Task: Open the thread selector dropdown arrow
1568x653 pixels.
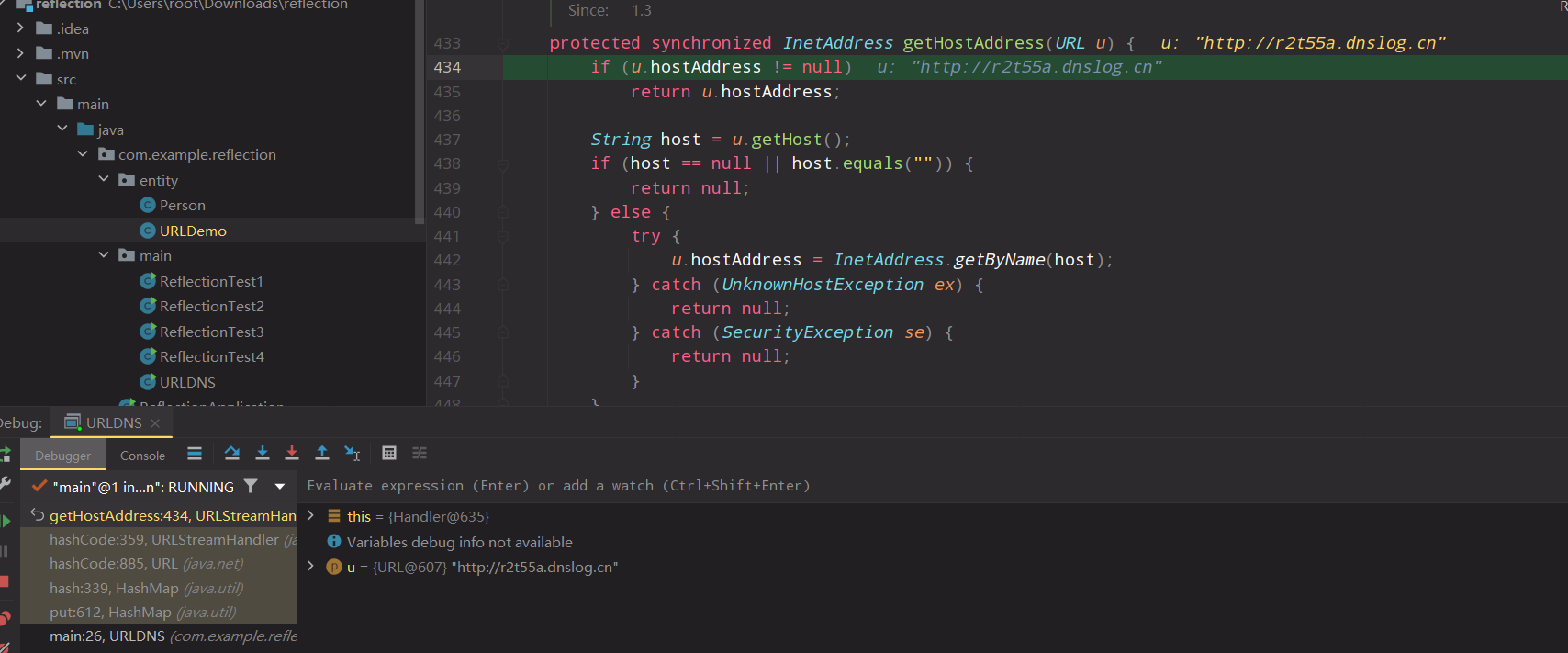Action: [280, 487]
